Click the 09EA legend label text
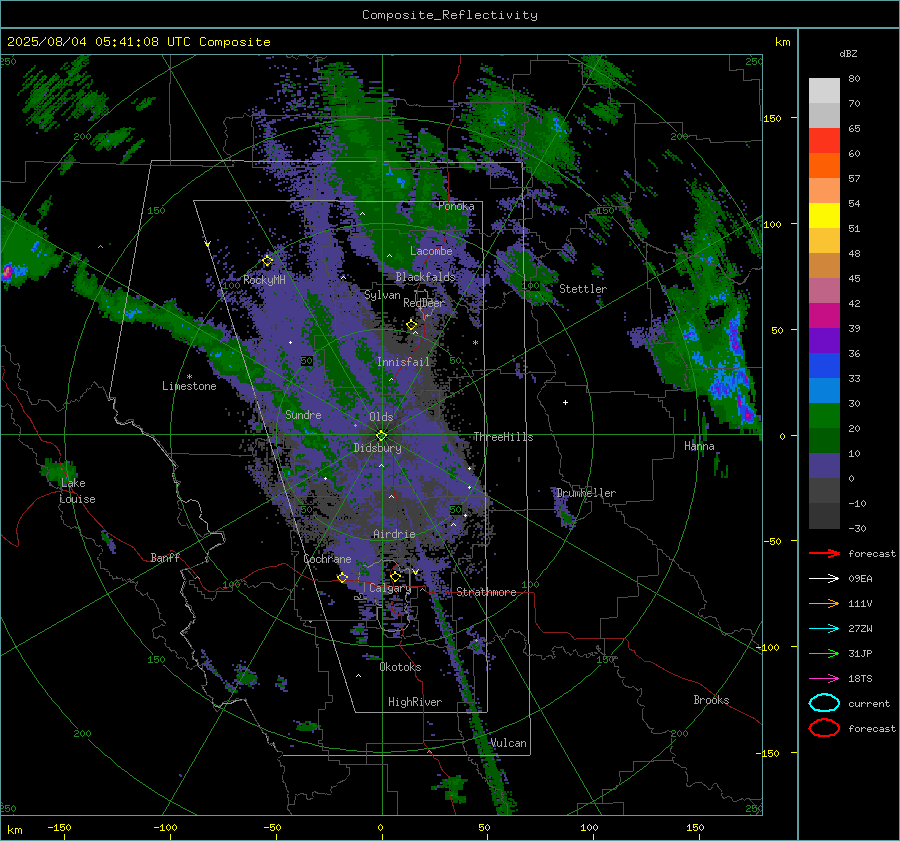Viewport: 900px width, 841px height. click(x=860, y=579)
